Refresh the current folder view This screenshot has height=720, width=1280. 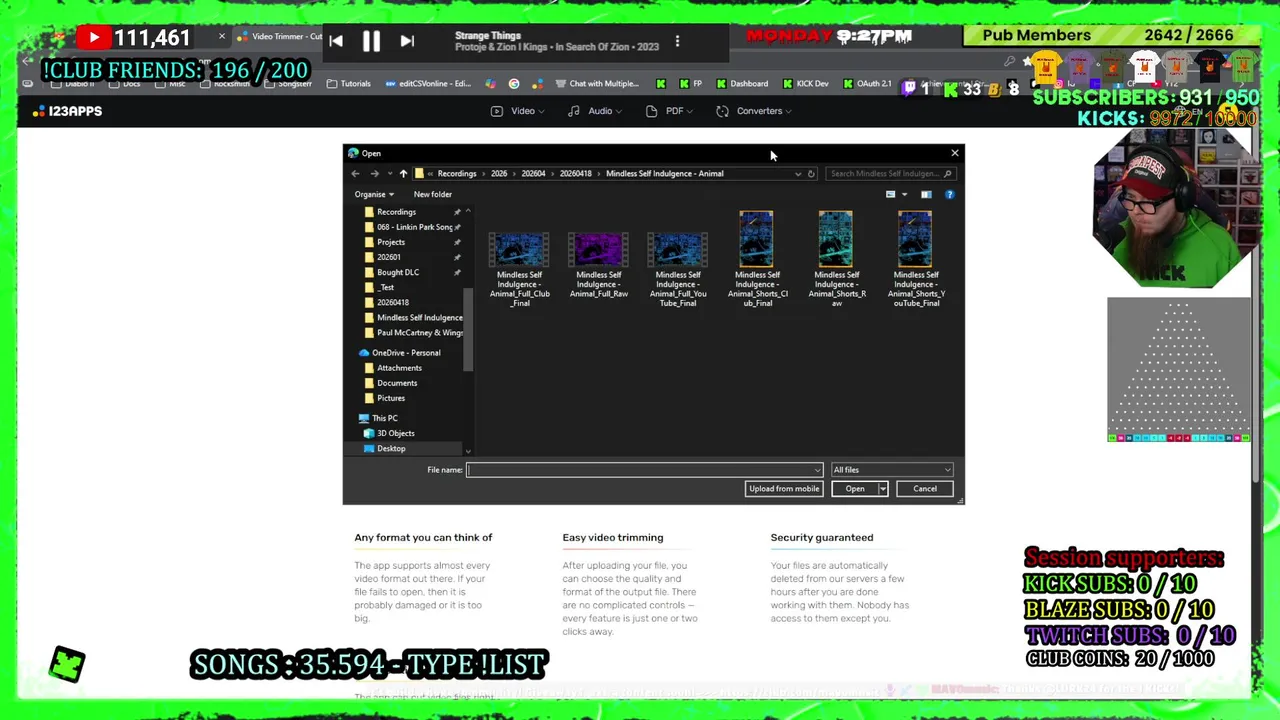pyautogui.click(x=811, y=174)
